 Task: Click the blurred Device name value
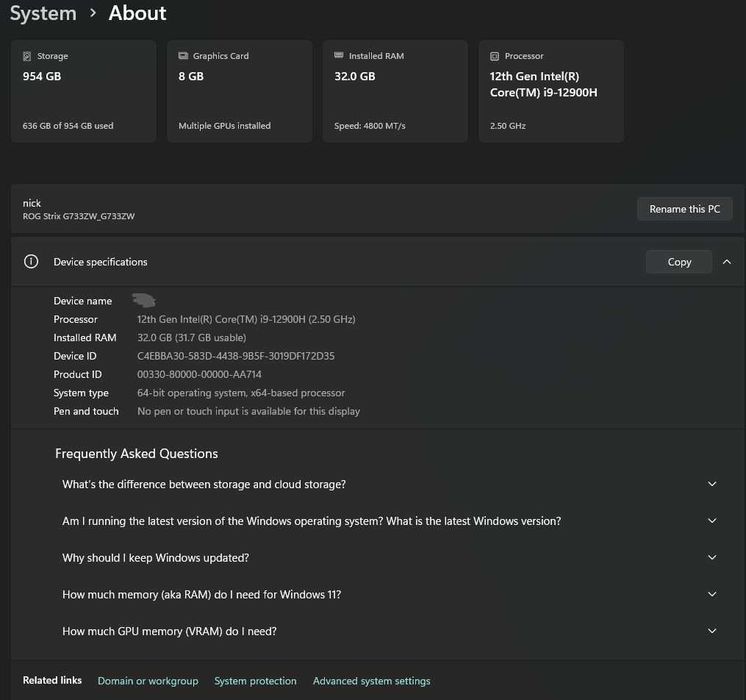coord(144,300)
